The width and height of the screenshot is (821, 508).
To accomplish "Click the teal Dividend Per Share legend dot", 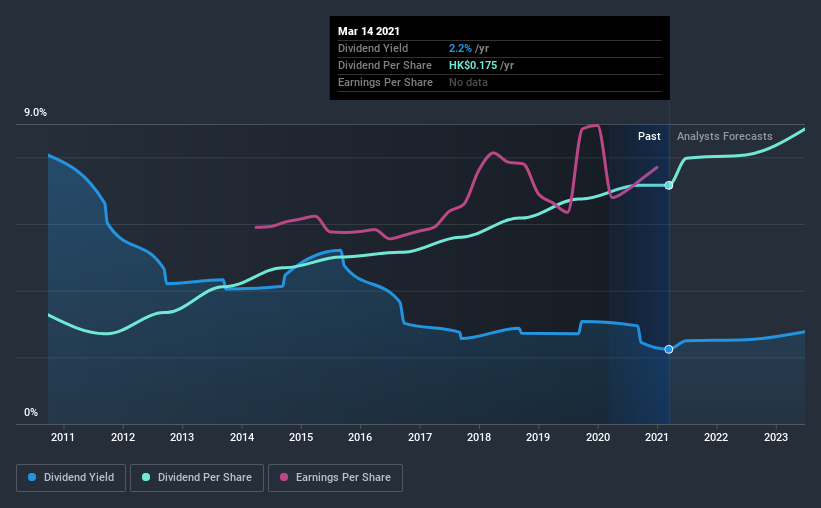I will (x=146, y=477).
